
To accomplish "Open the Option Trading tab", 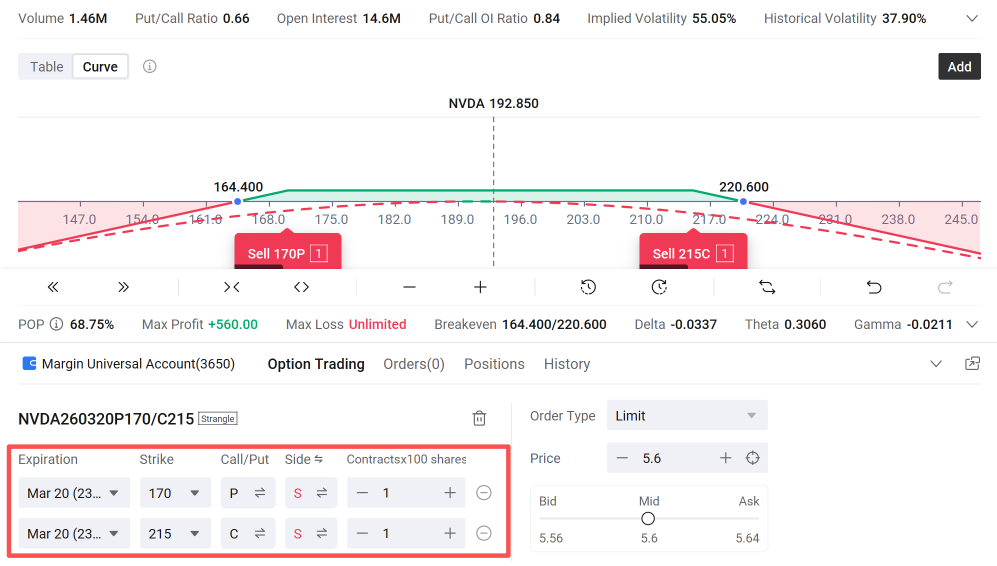I will (x=316, y=364).
